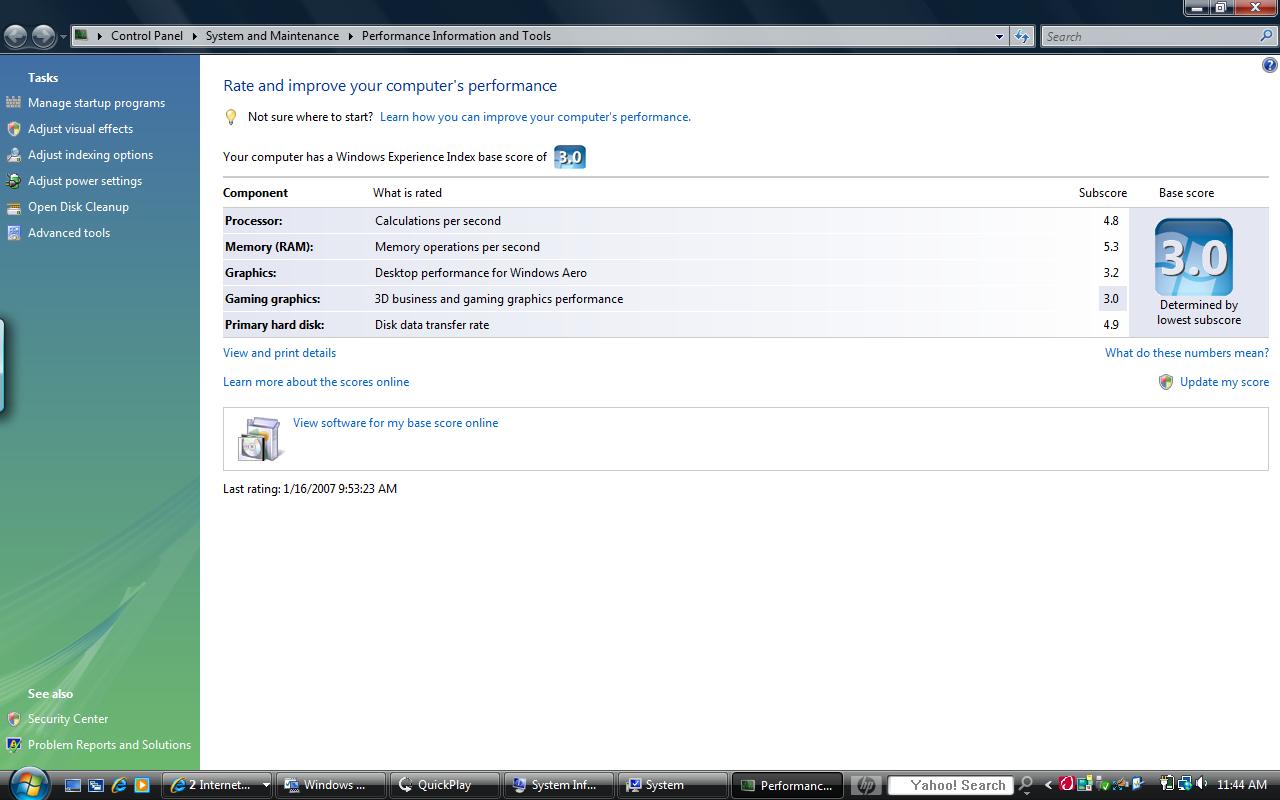
Task: Open Security Center link
Action: pyautogui.click(x=68, y=719)
